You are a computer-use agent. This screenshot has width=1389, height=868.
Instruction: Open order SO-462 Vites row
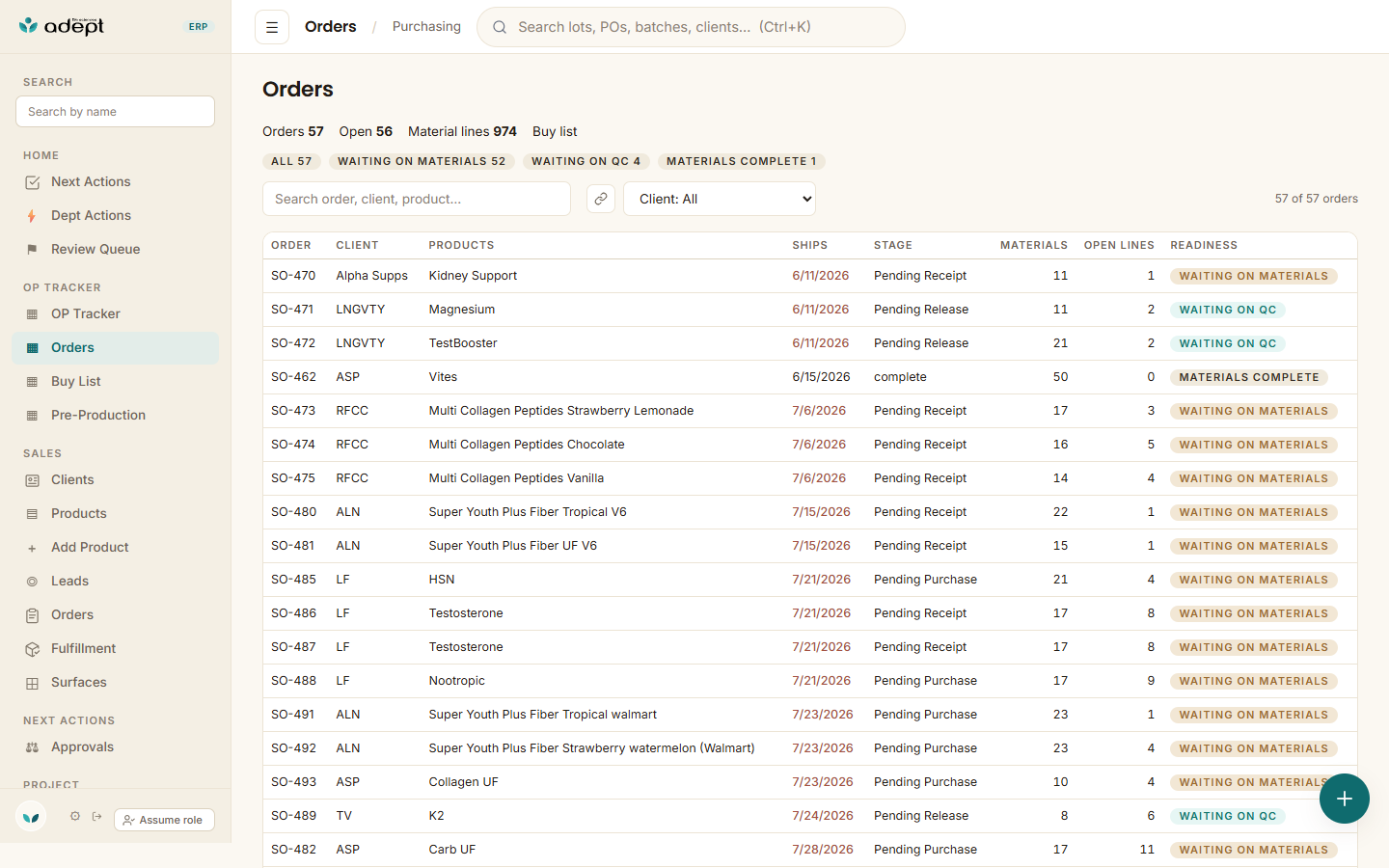810,377
